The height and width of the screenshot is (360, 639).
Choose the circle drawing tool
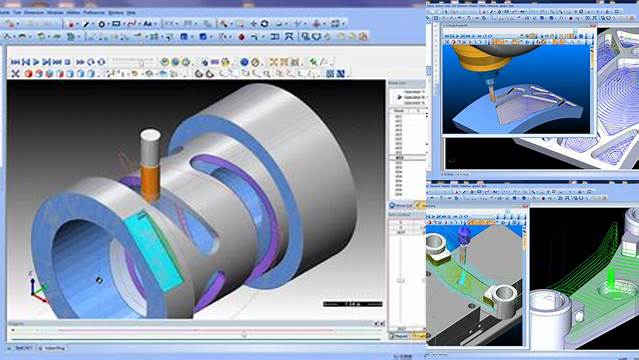[101, 24]
